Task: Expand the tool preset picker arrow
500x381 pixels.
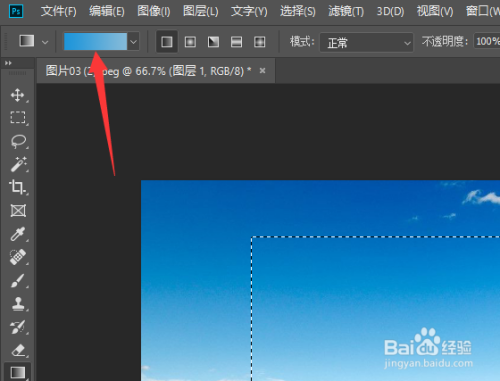Action: pos(45,42)
